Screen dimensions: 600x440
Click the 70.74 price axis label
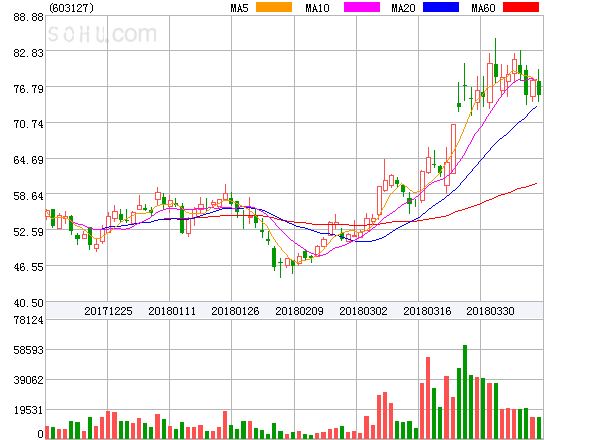28,124
